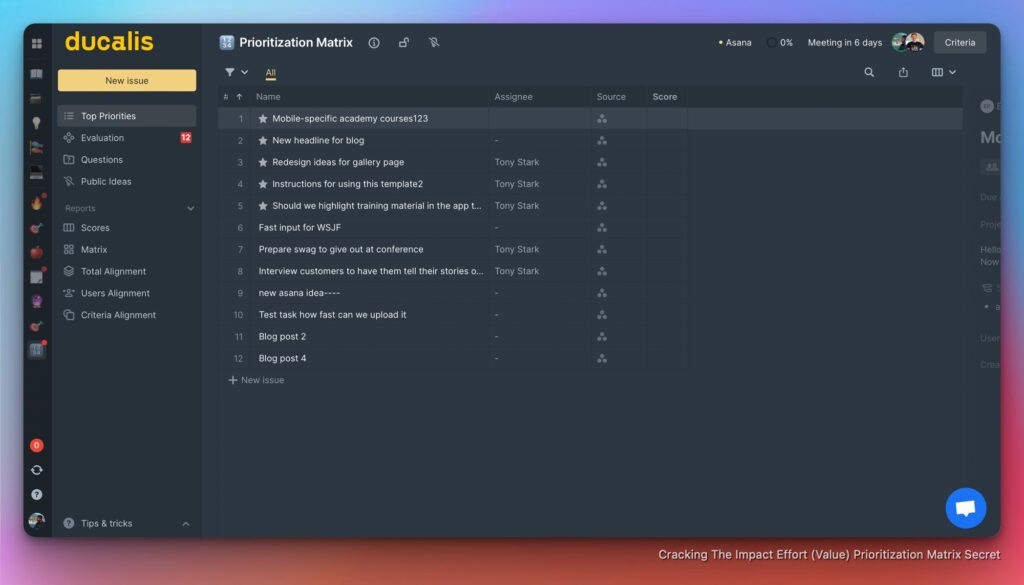The height and width of the screenshot is (585, 1024).
Task: Click the 0% evaluation progress ring
Action: coord(770,42)
